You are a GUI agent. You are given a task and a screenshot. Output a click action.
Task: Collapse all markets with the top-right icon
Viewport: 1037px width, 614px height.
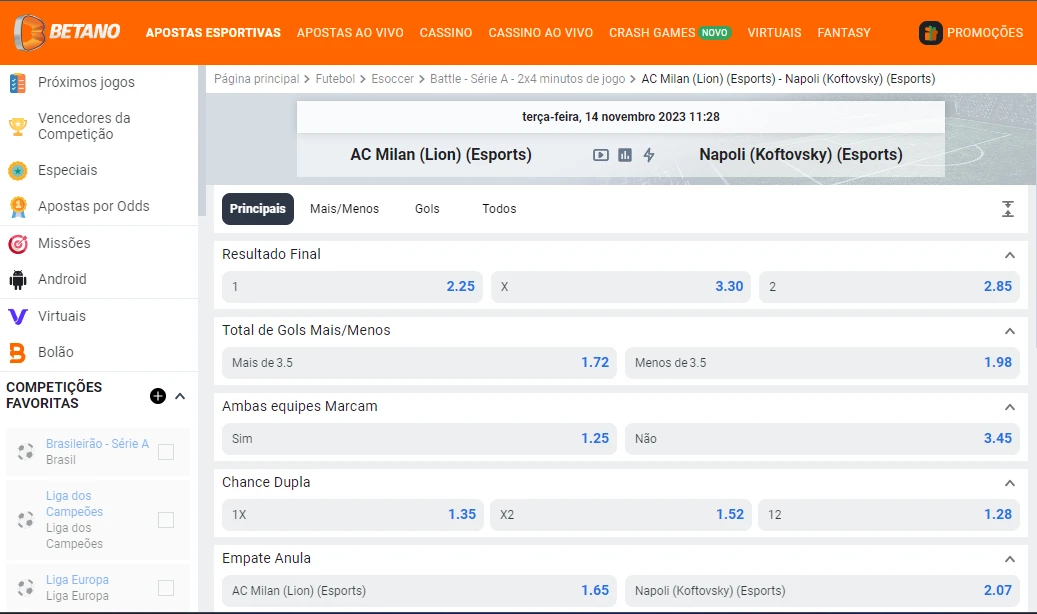pos(1007,209)
